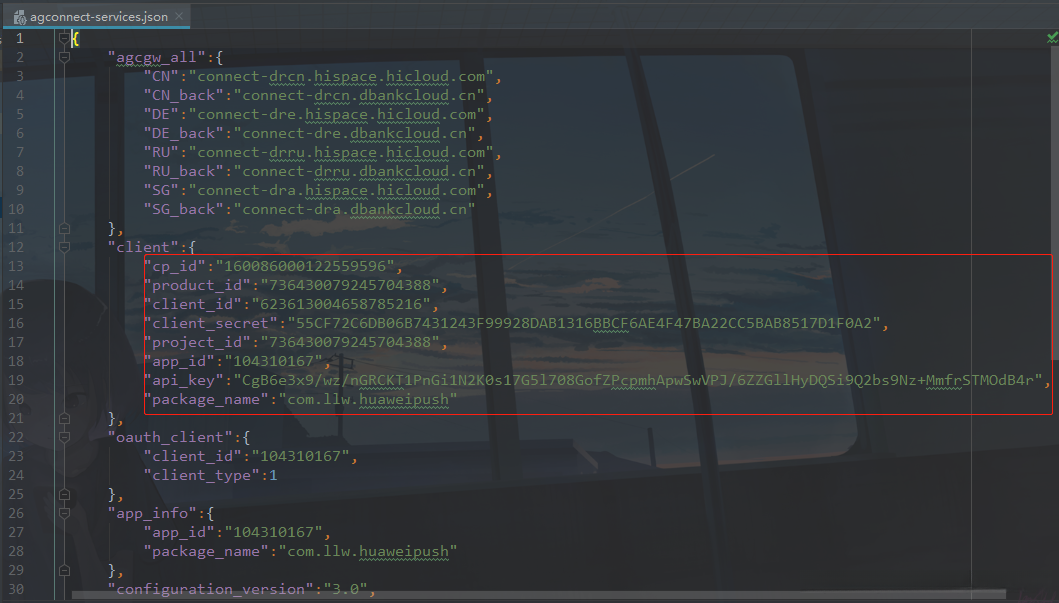Click line number 16 in the gutter
1059x603 pixels.
click(x=16, y=323)
